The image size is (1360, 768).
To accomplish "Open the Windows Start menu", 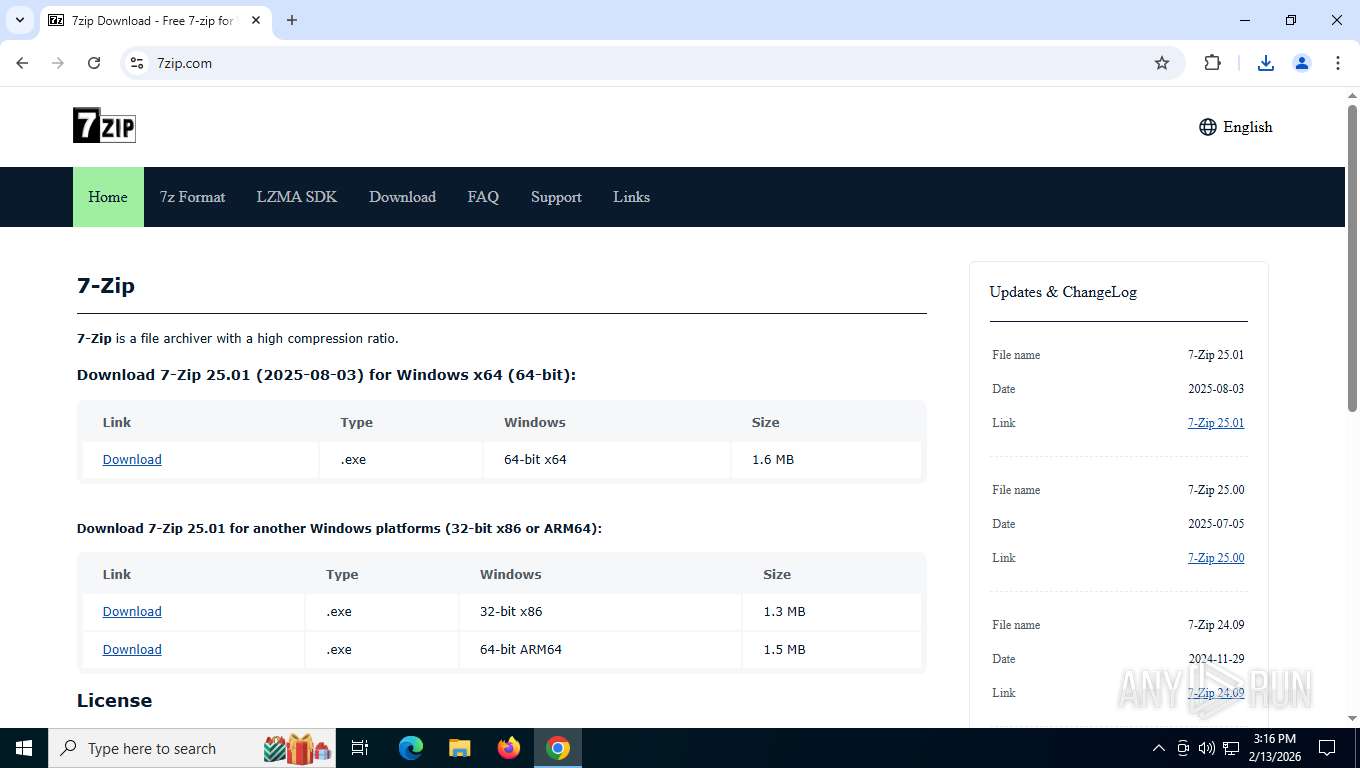I will pos(24,748).
